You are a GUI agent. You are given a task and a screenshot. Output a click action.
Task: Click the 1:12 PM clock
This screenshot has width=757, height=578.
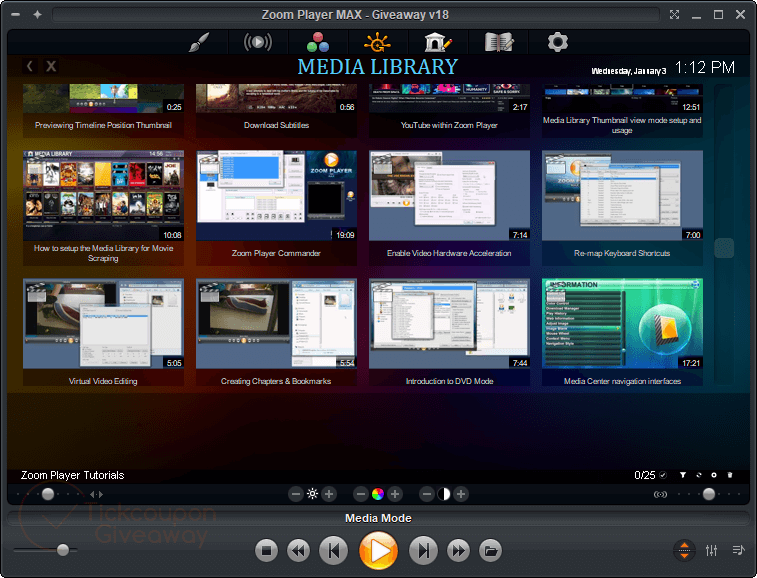[x=704, y=67]
